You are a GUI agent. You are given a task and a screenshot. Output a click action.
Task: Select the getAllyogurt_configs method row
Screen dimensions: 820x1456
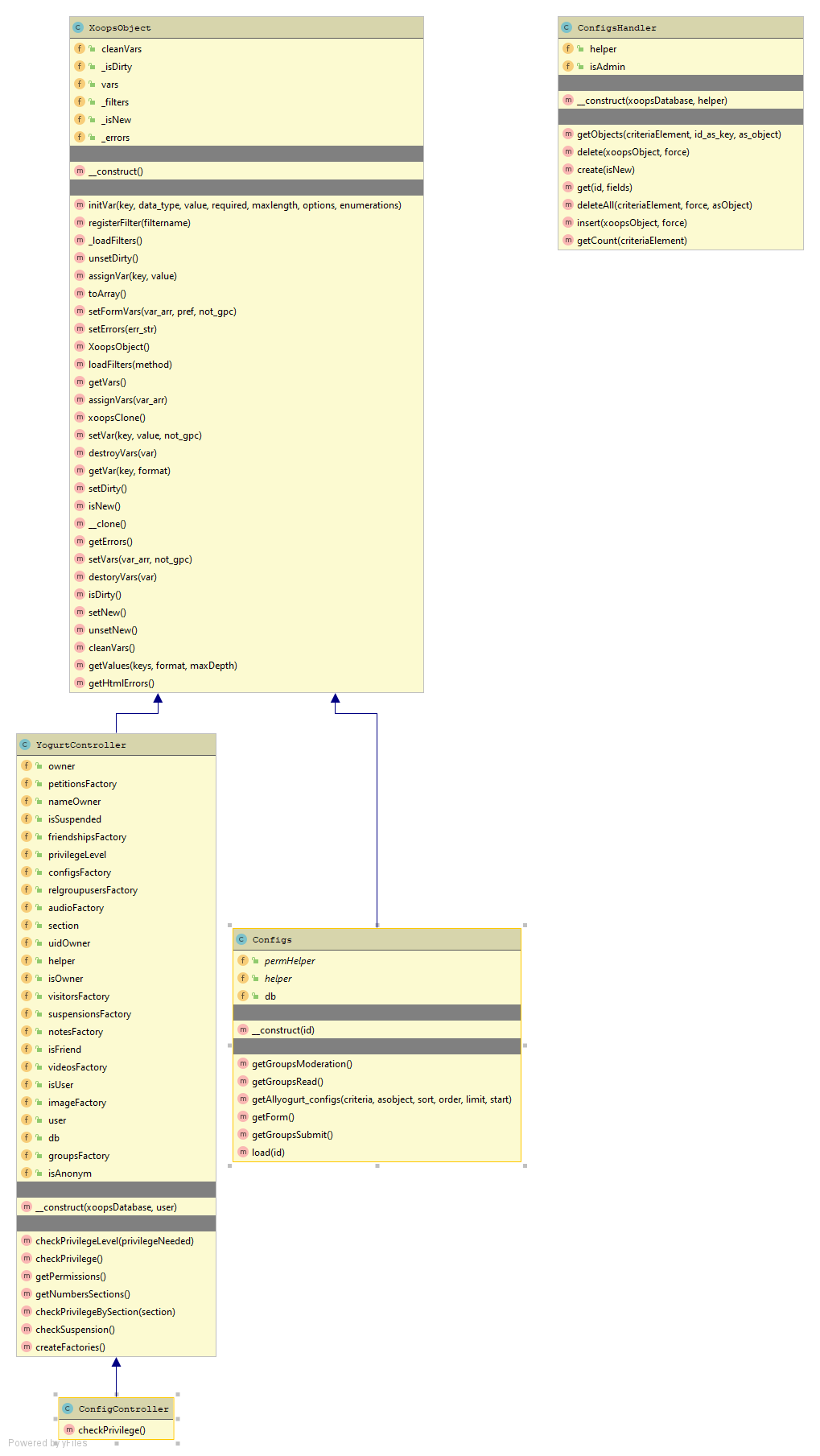[x=381, y=1099]
